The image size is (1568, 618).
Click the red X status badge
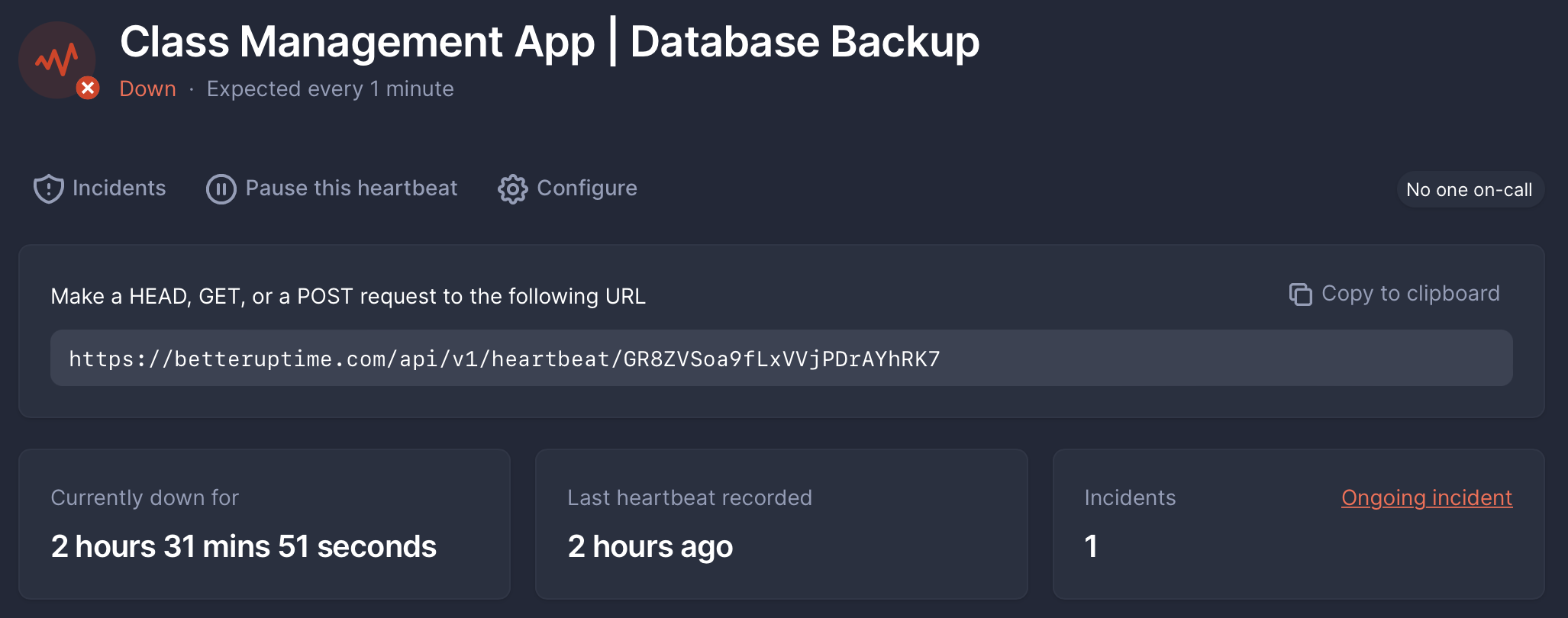[88, 89]
